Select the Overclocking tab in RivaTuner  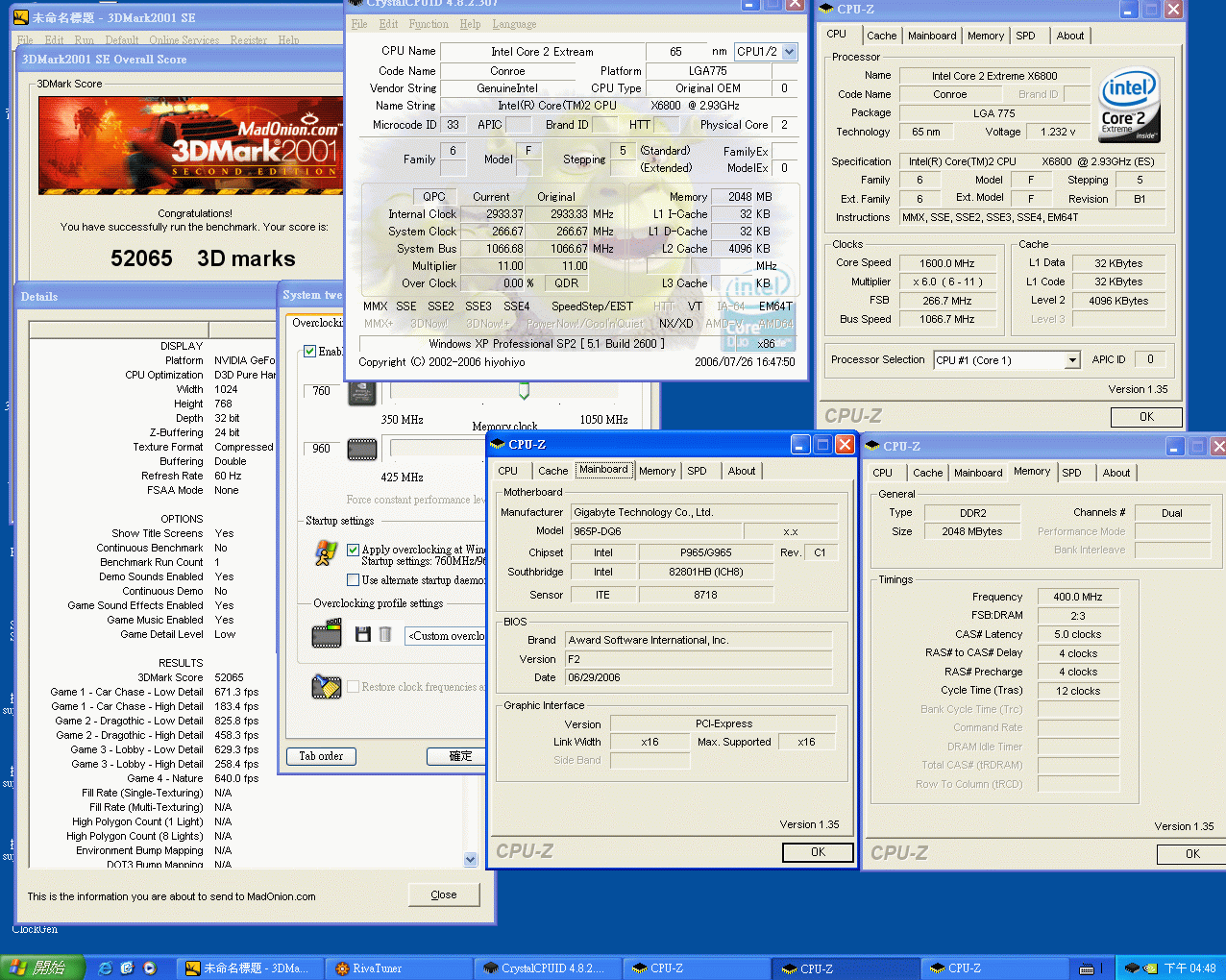[x=317, y=323]
